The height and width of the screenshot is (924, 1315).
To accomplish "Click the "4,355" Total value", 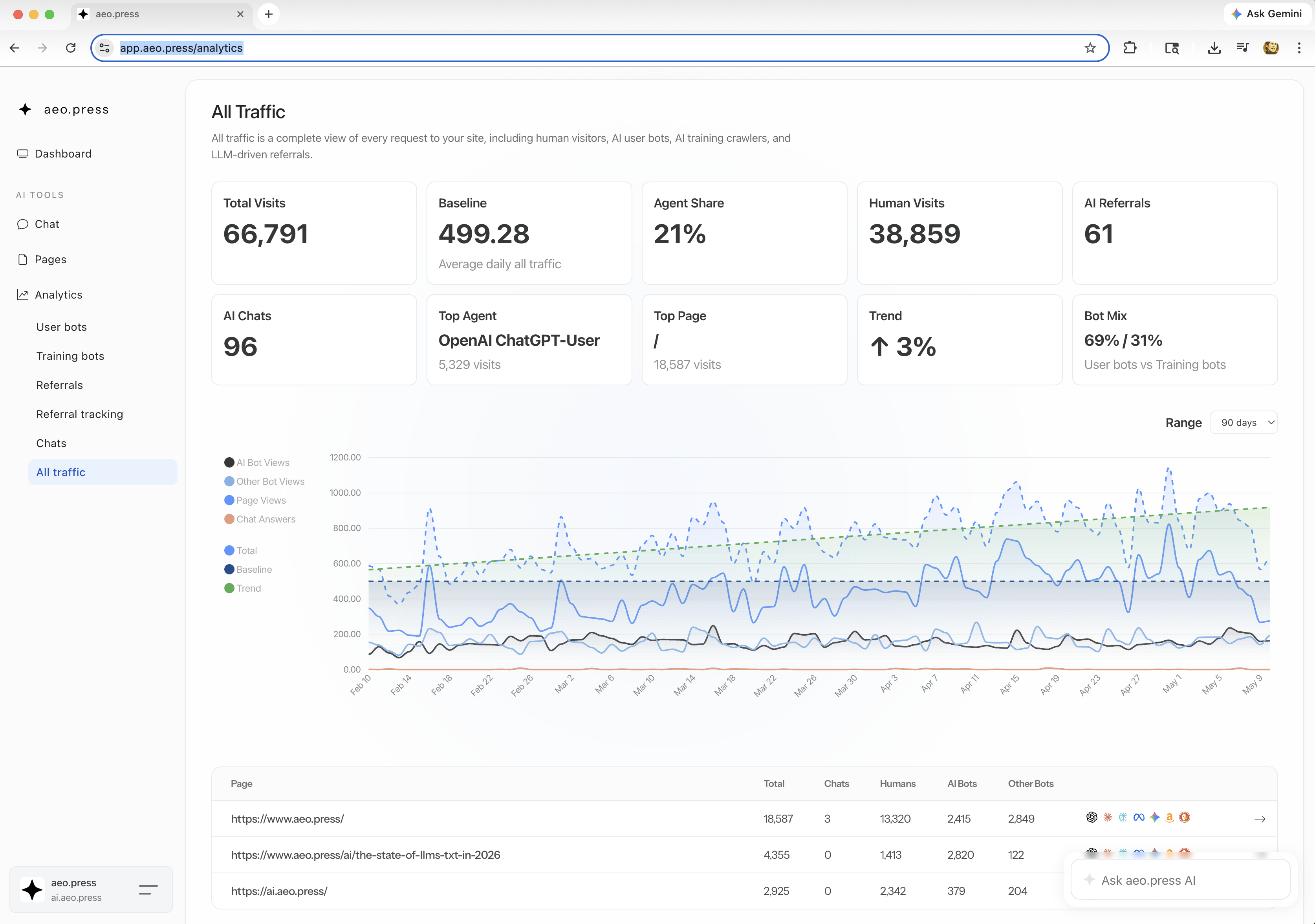I will [x=777, y=855].
